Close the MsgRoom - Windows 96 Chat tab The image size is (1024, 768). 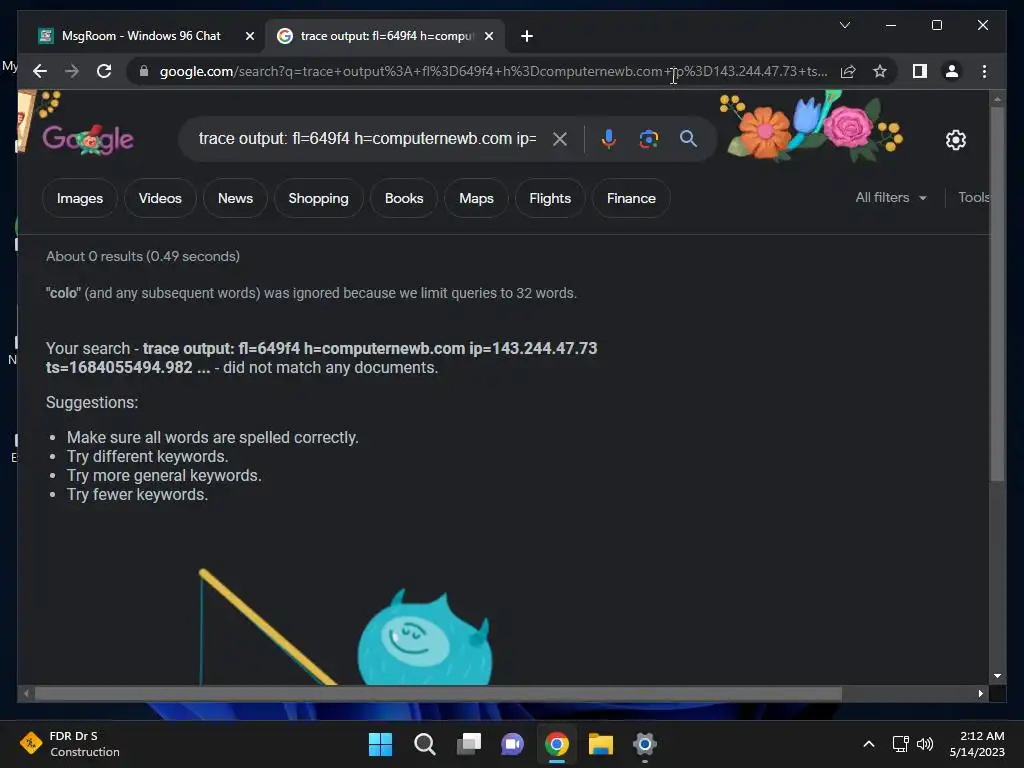point(249,36)
